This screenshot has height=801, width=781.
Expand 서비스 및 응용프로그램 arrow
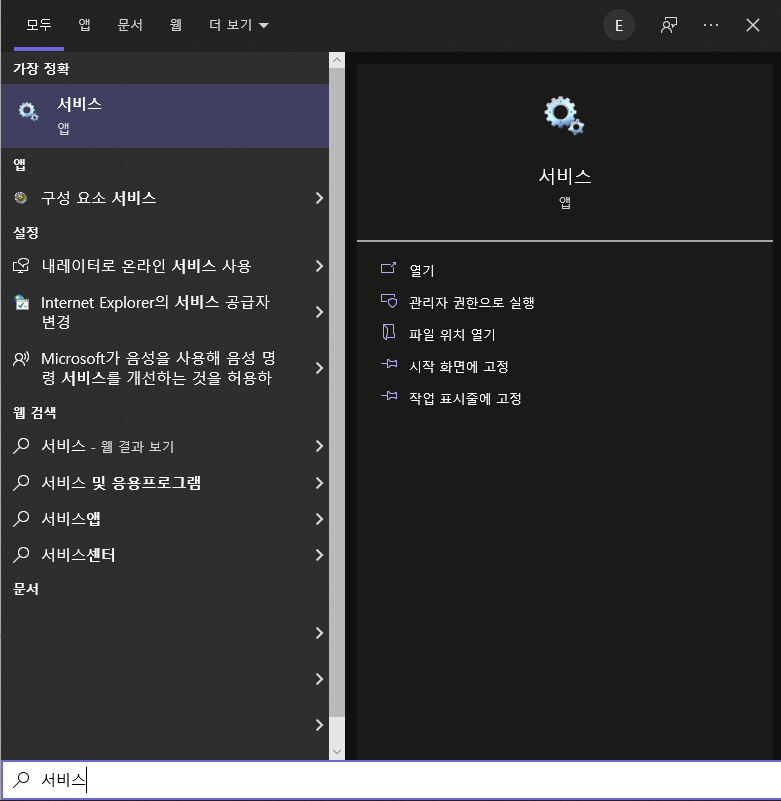point(319,483)
